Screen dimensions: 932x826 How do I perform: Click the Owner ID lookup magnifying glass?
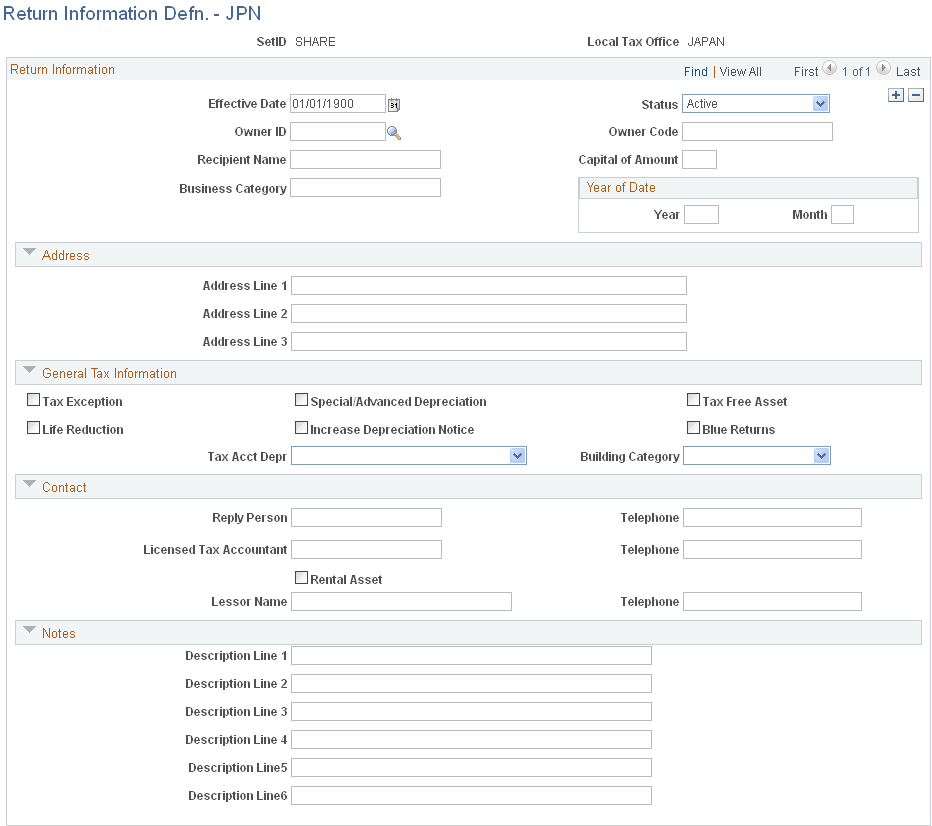[394, 131]
